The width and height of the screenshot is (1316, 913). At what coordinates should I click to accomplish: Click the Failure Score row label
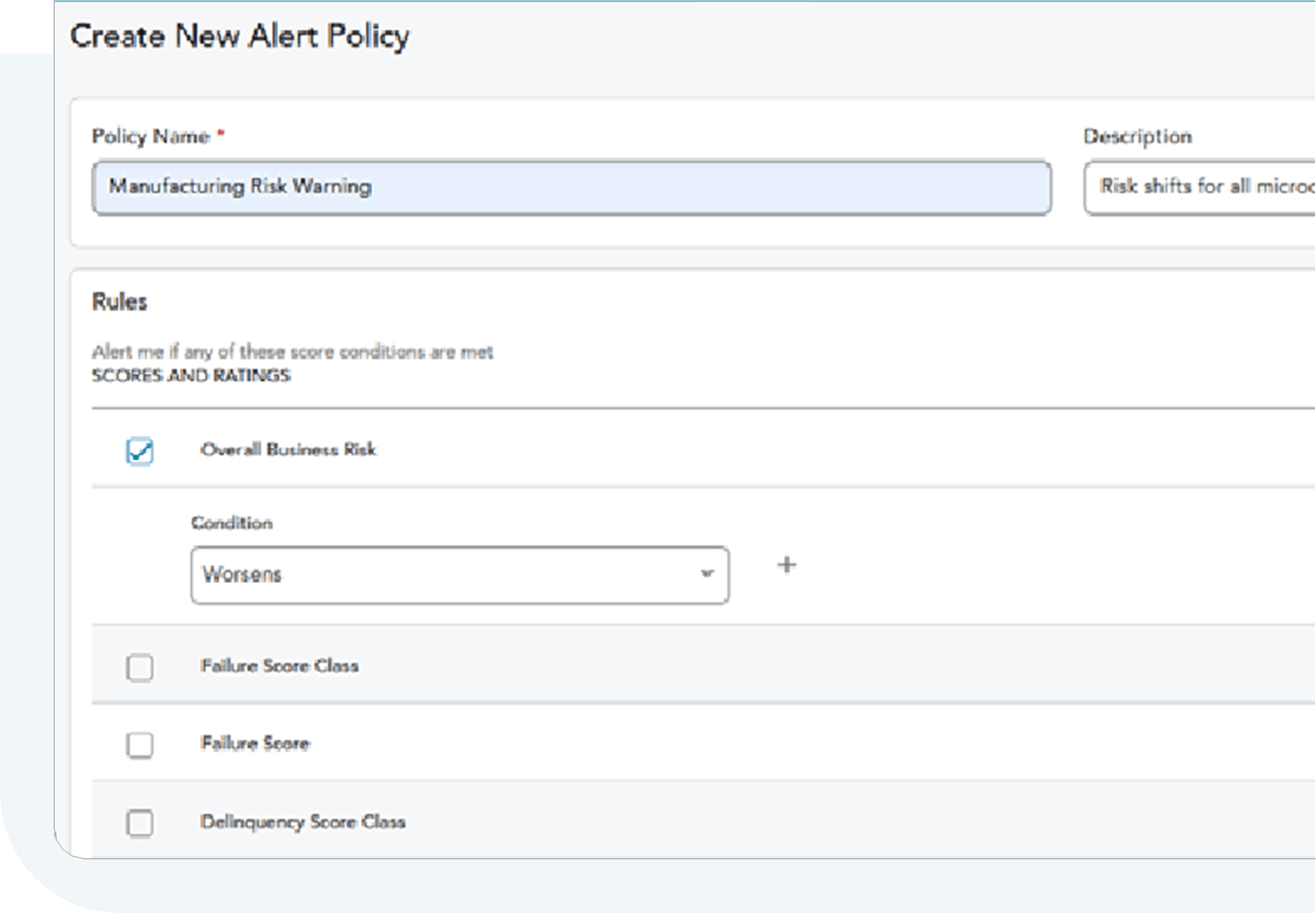click(257, 744)
